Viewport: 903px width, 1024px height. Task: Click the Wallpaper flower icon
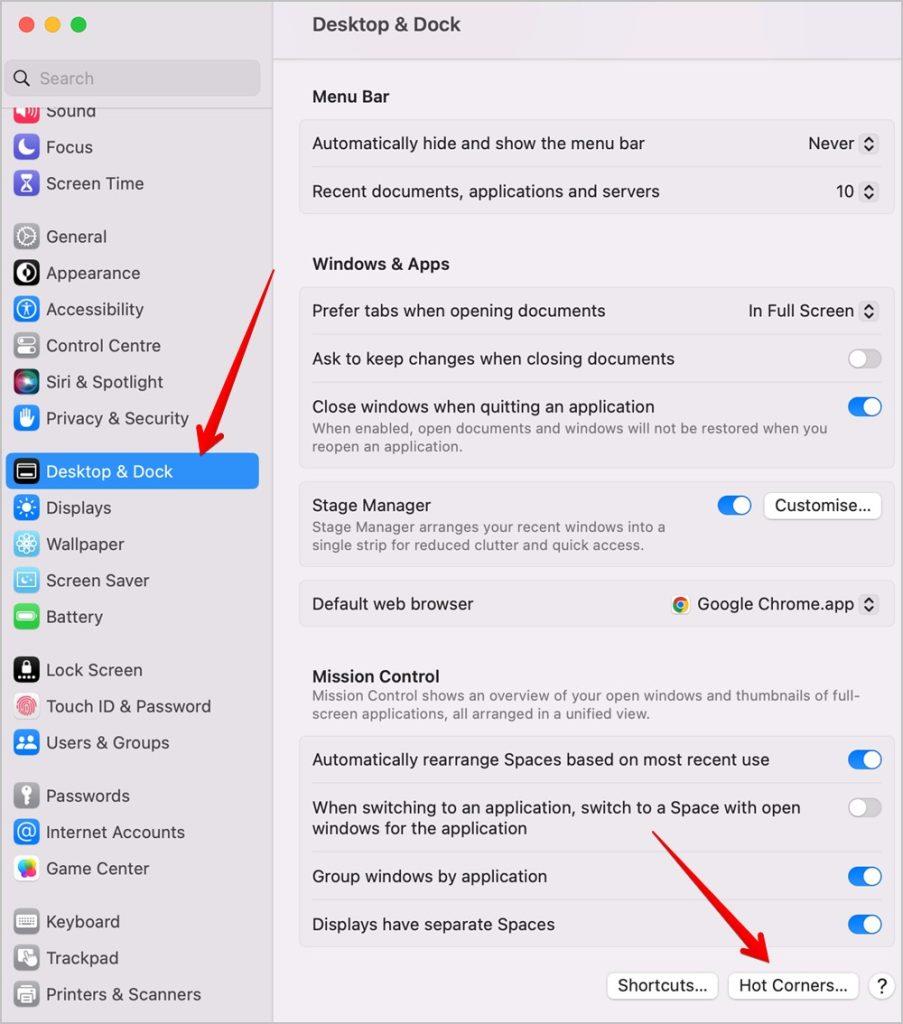[x=26, y=544]
